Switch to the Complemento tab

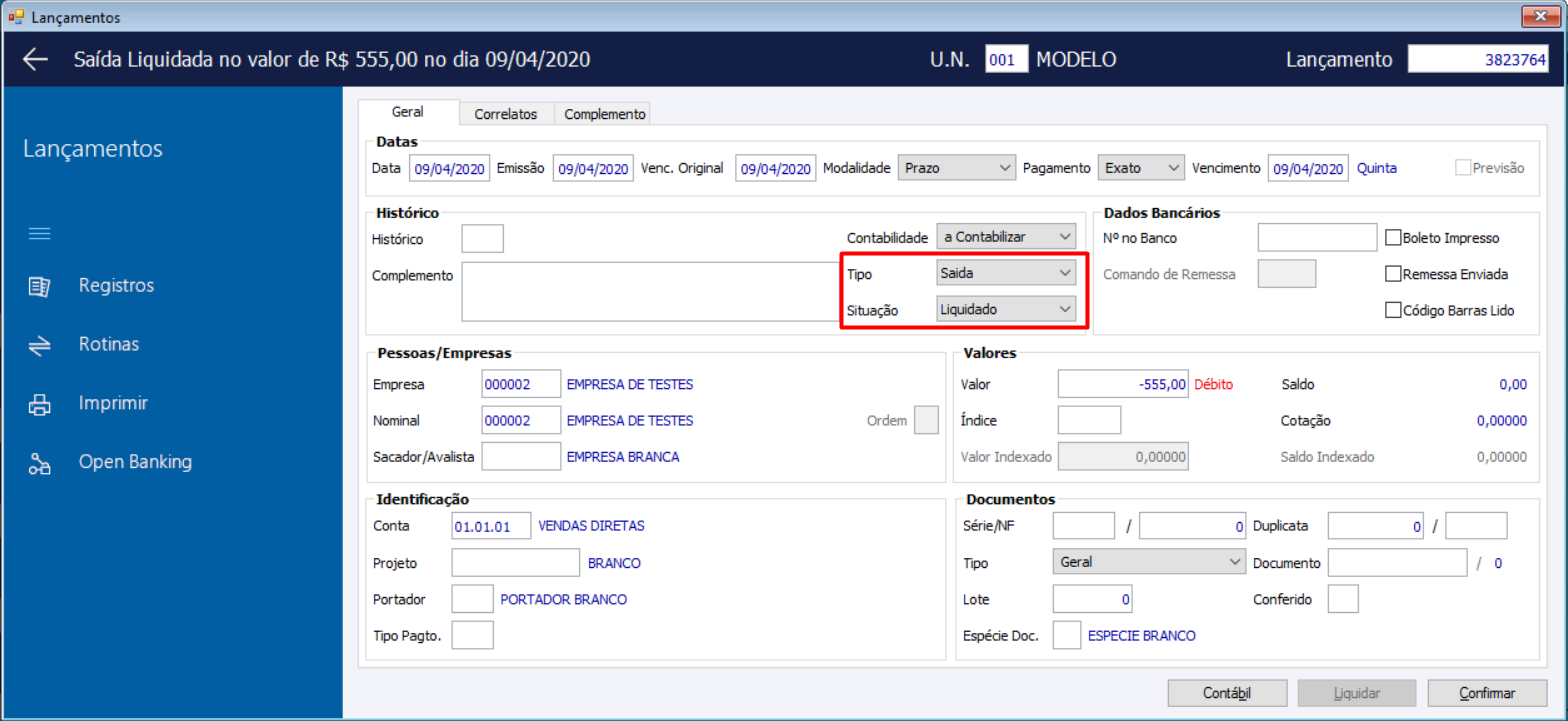(x=605, y=114)
